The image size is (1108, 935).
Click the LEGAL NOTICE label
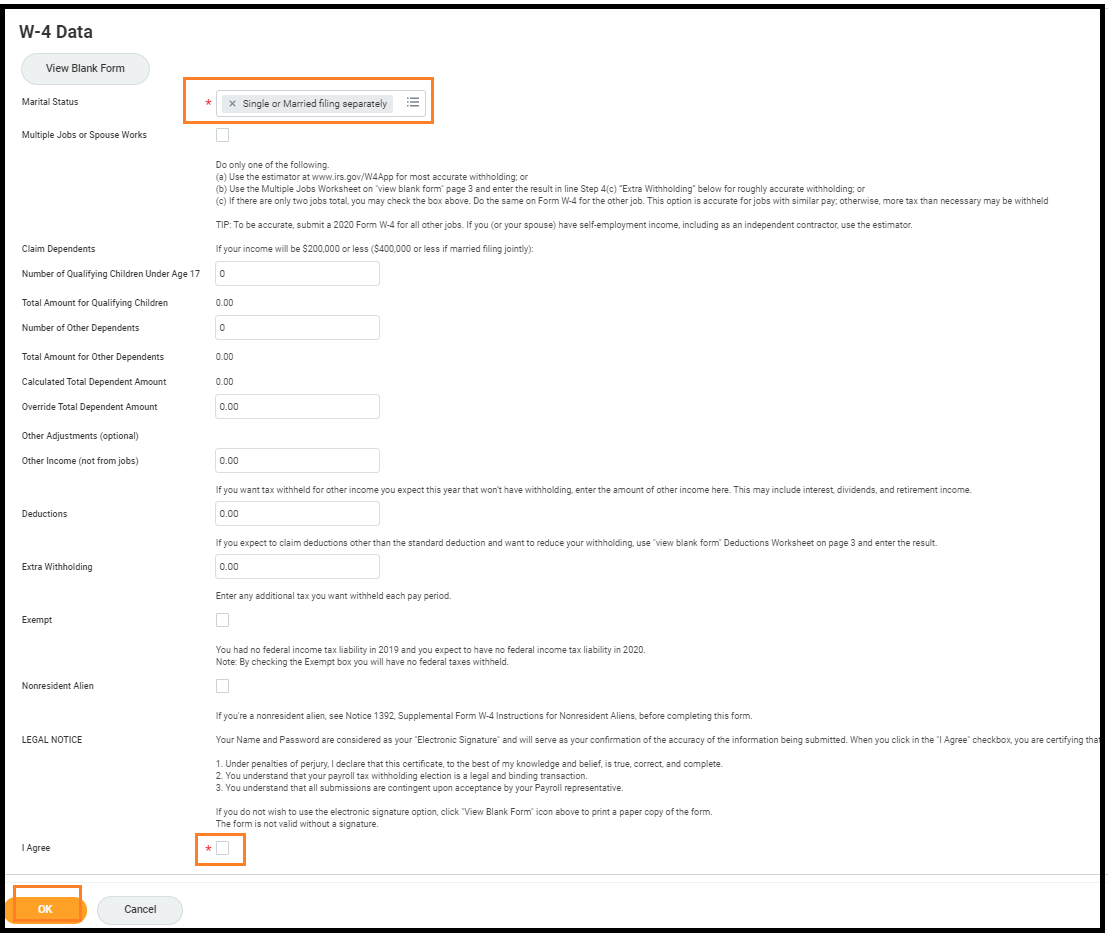(52, 740)
